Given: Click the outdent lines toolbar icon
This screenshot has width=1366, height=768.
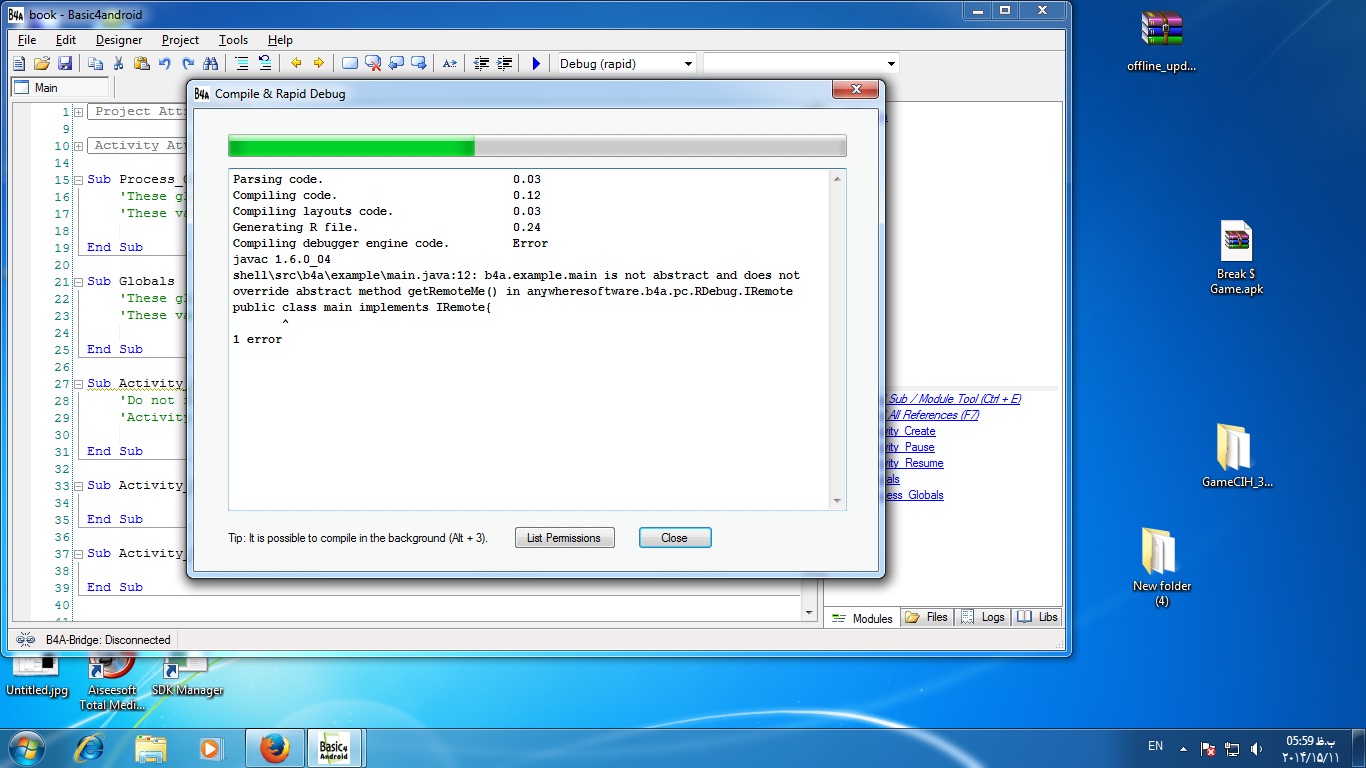Looking at the screenshot, I should pos(482,63).
